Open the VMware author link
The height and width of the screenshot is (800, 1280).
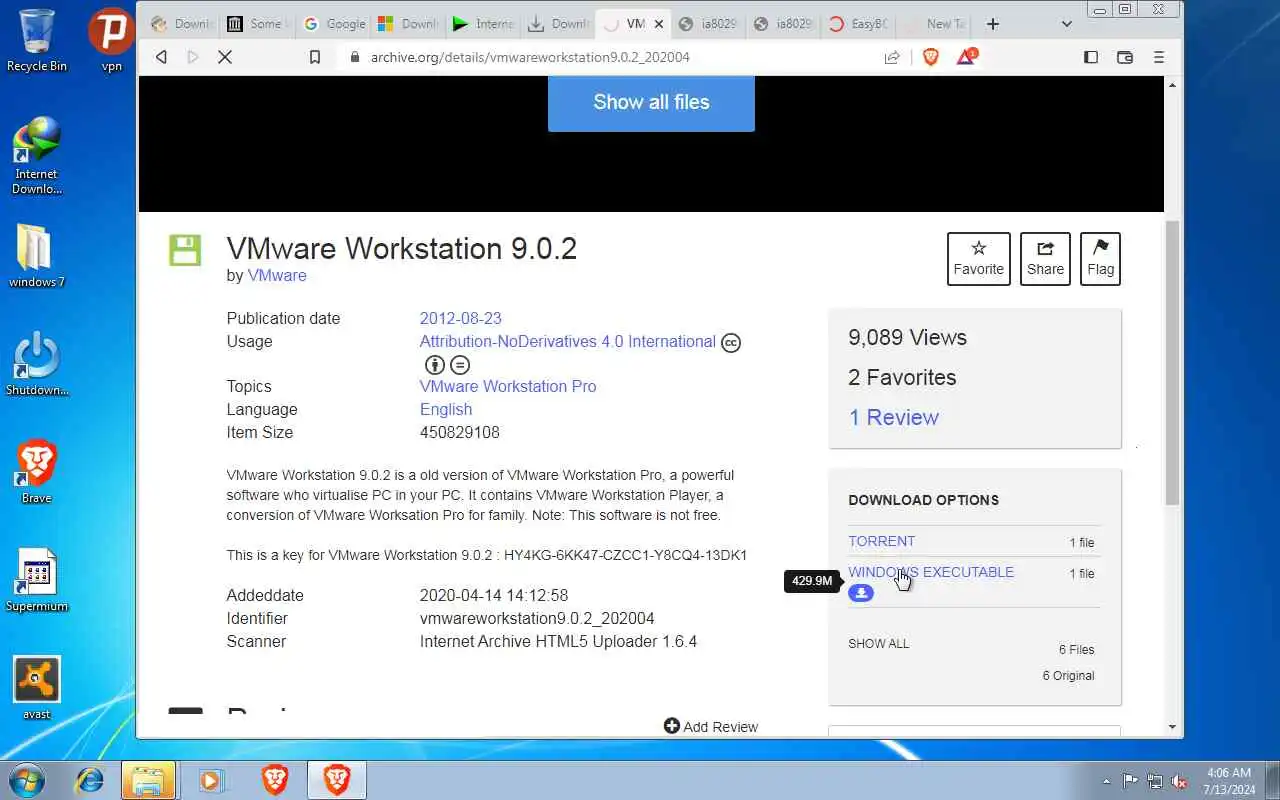277,275
